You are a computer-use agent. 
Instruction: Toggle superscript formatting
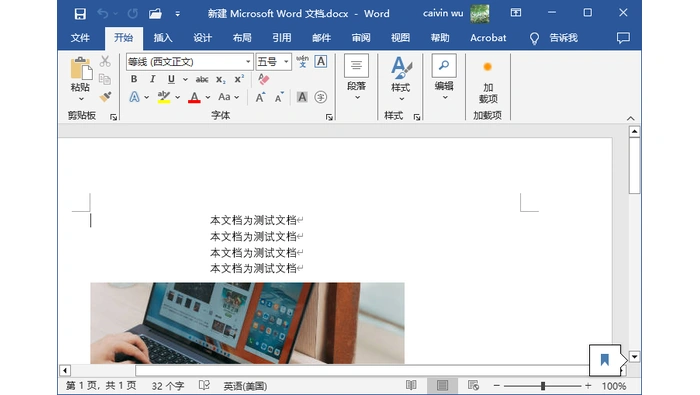(239, 79)
